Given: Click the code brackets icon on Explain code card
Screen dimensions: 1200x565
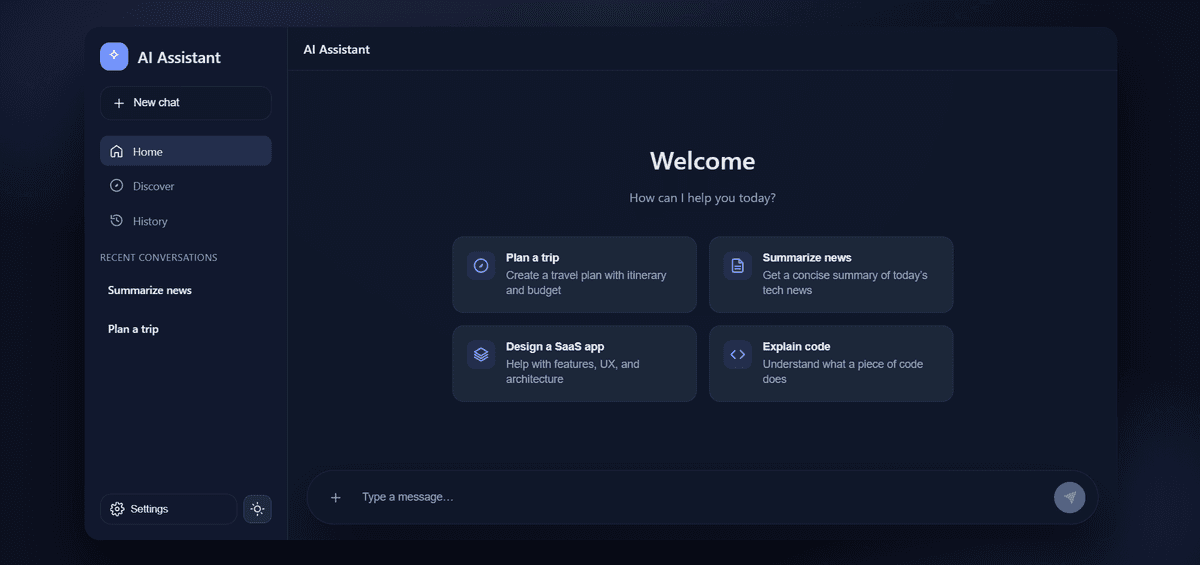Looking at the screenshot, I should point(737,354).
